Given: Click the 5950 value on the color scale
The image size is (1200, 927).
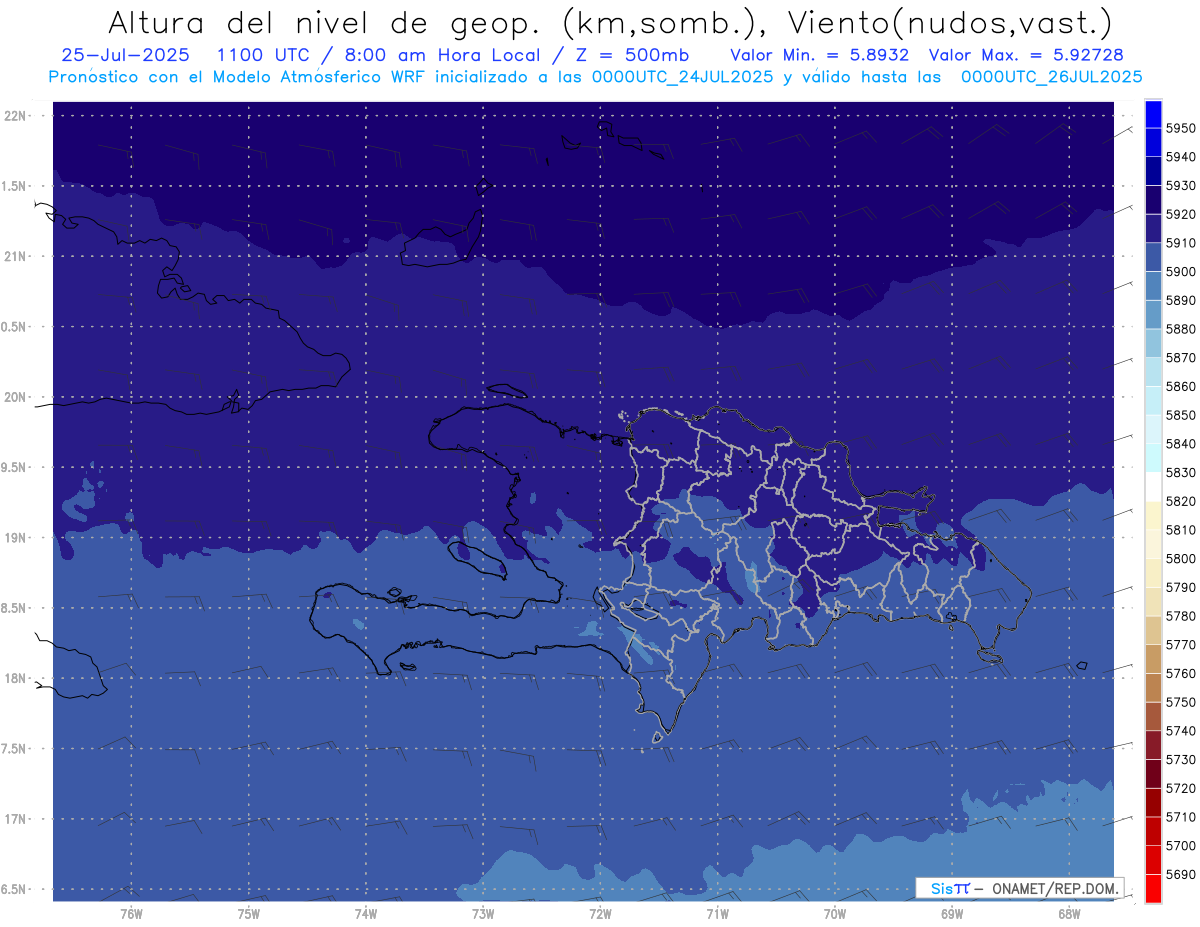Looking at the screenshot, I should point(1181,129).
